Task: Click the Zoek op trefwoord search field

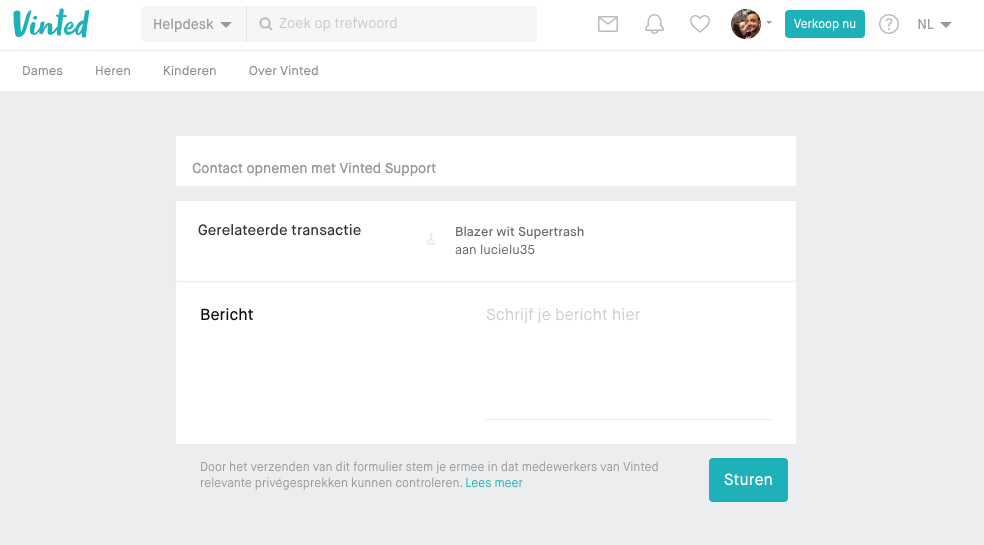Action: pos(392,24)
